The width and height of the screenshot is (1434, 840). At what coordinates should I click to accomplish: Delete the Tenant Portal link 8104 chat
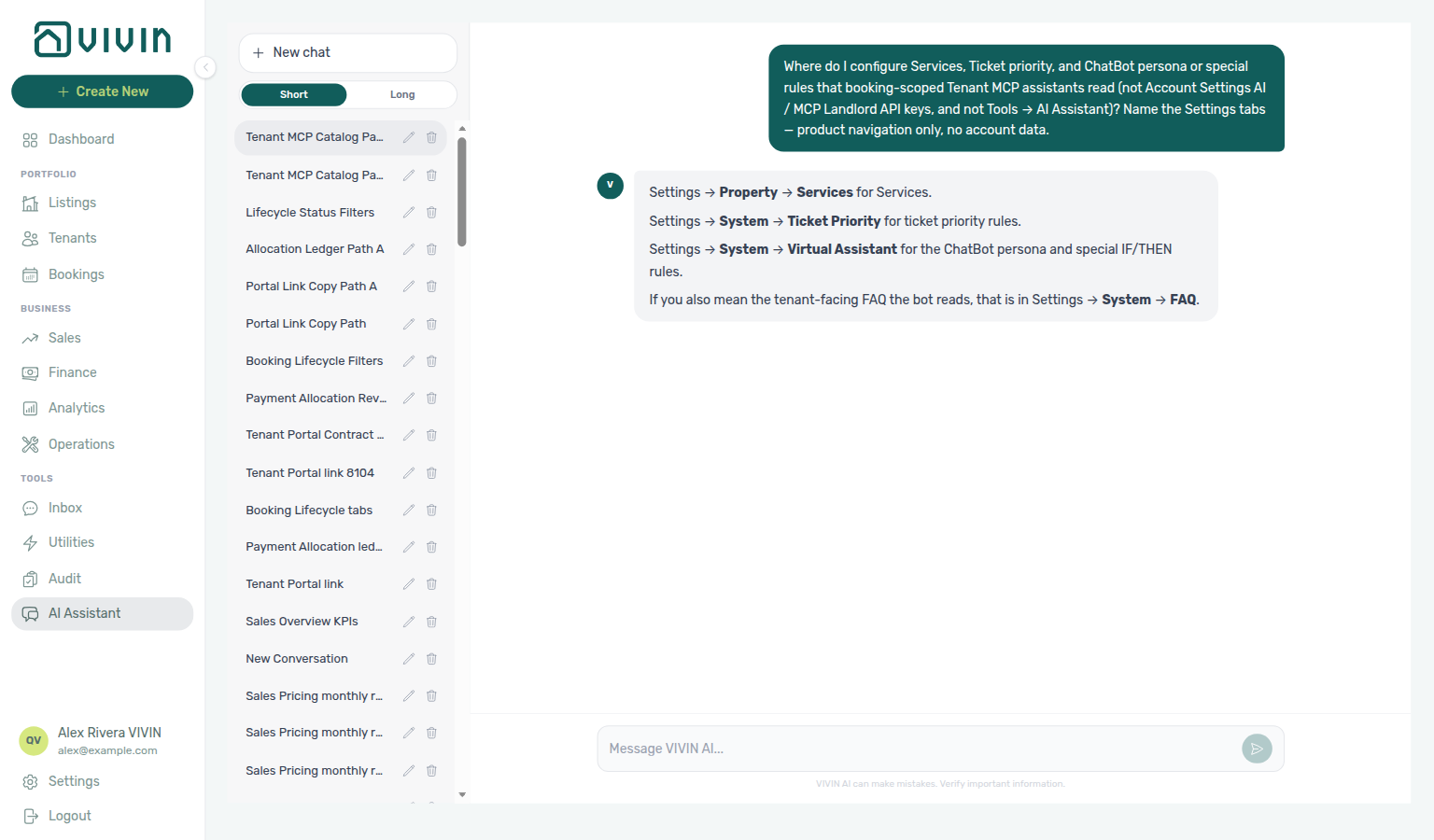tap(431, 473)
